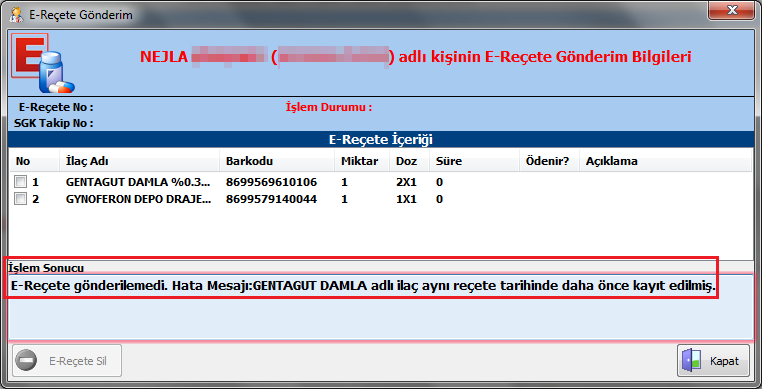The width and height of the screenshot is (762, 390).
Task: Click the E-Reçete İçeriği section header
Action: 381,140
